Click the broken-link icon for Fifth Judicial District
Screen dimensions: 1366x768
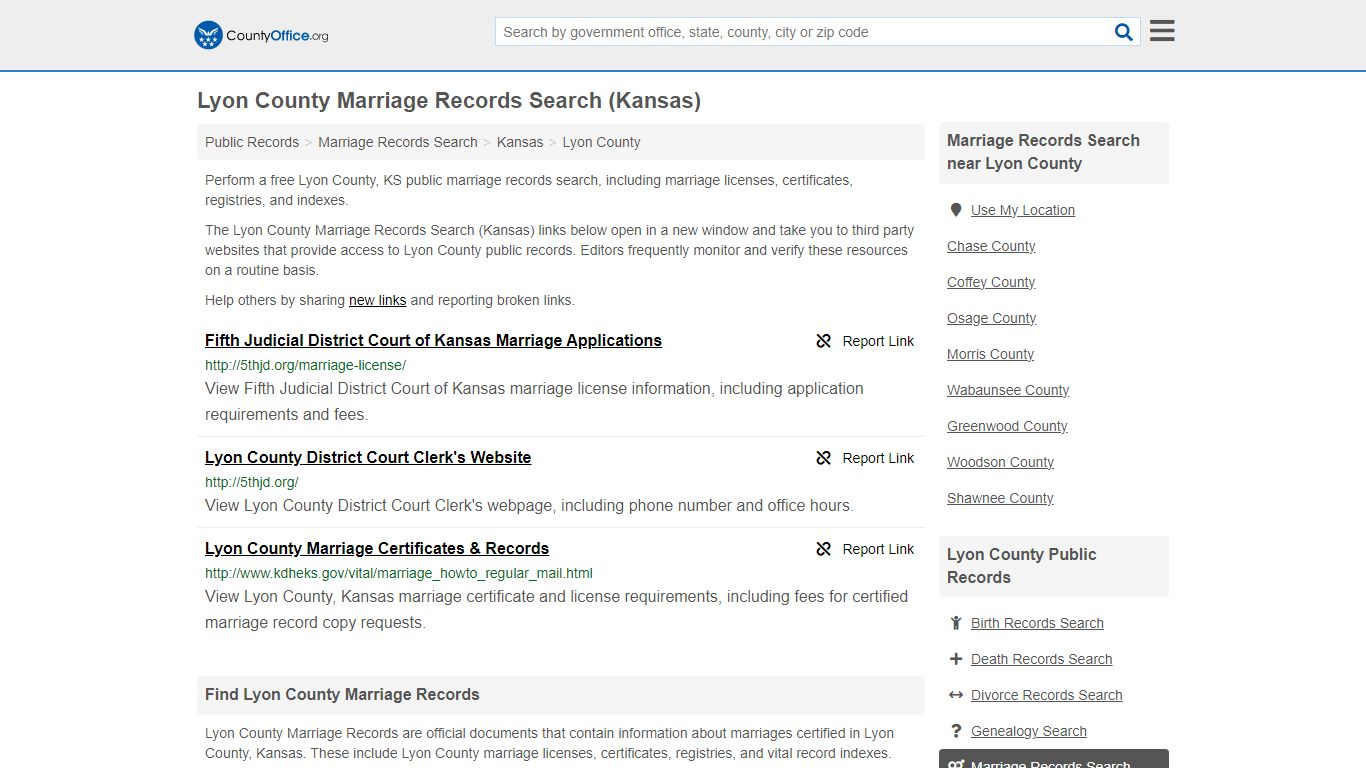824,341
